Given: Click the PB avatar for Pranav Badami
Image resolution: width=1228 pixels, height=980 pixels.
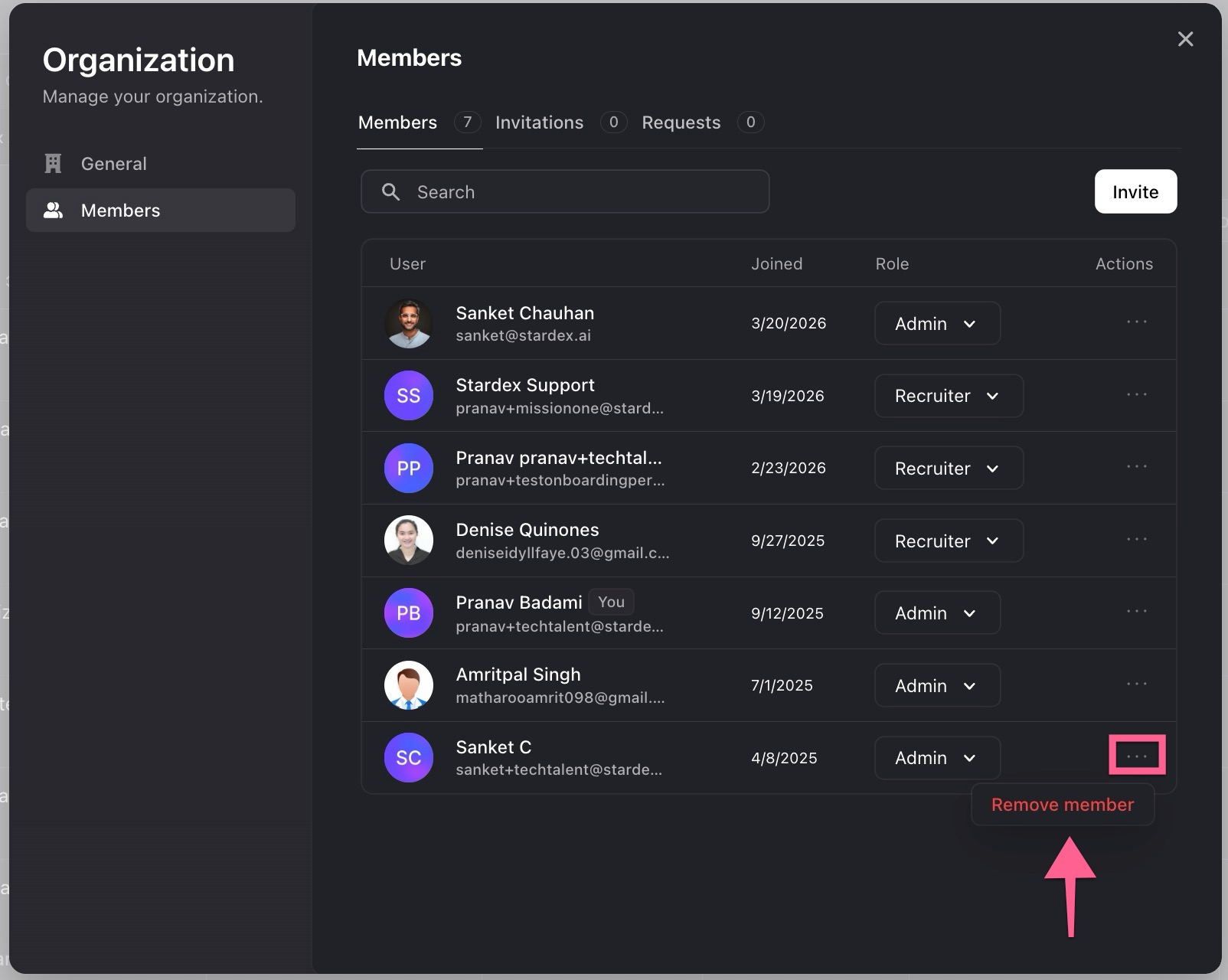Looking at the screenshot, I should point(409,612).
